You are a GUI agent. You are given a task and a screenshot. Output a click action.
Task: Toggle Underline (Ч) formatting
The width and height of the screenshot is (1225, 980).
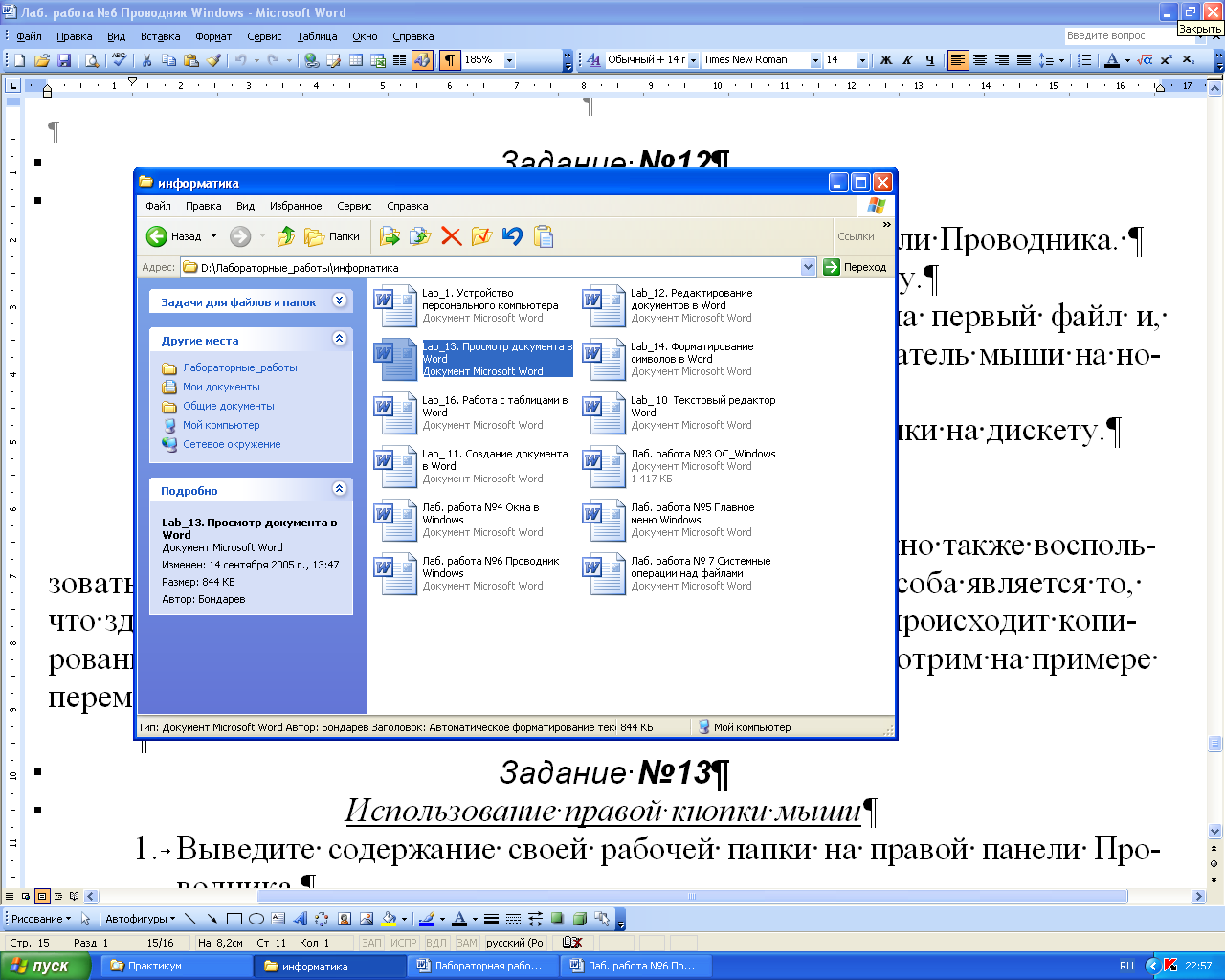coord(929,60)
